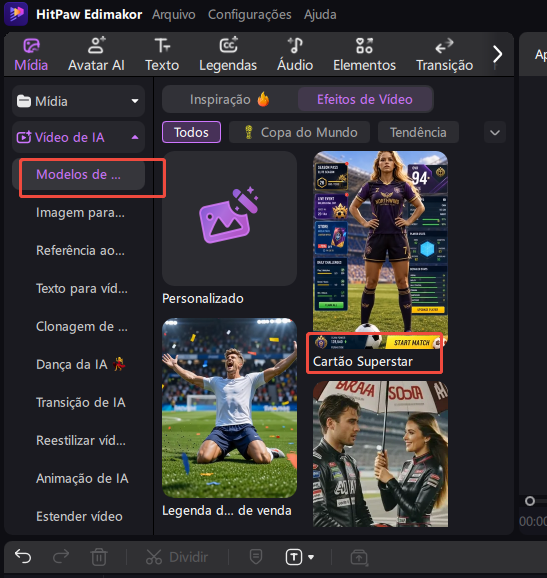The width and height of the screenshot is (547, 578).
Task: Open the Transição tool
Action: (x=445, y=55)
